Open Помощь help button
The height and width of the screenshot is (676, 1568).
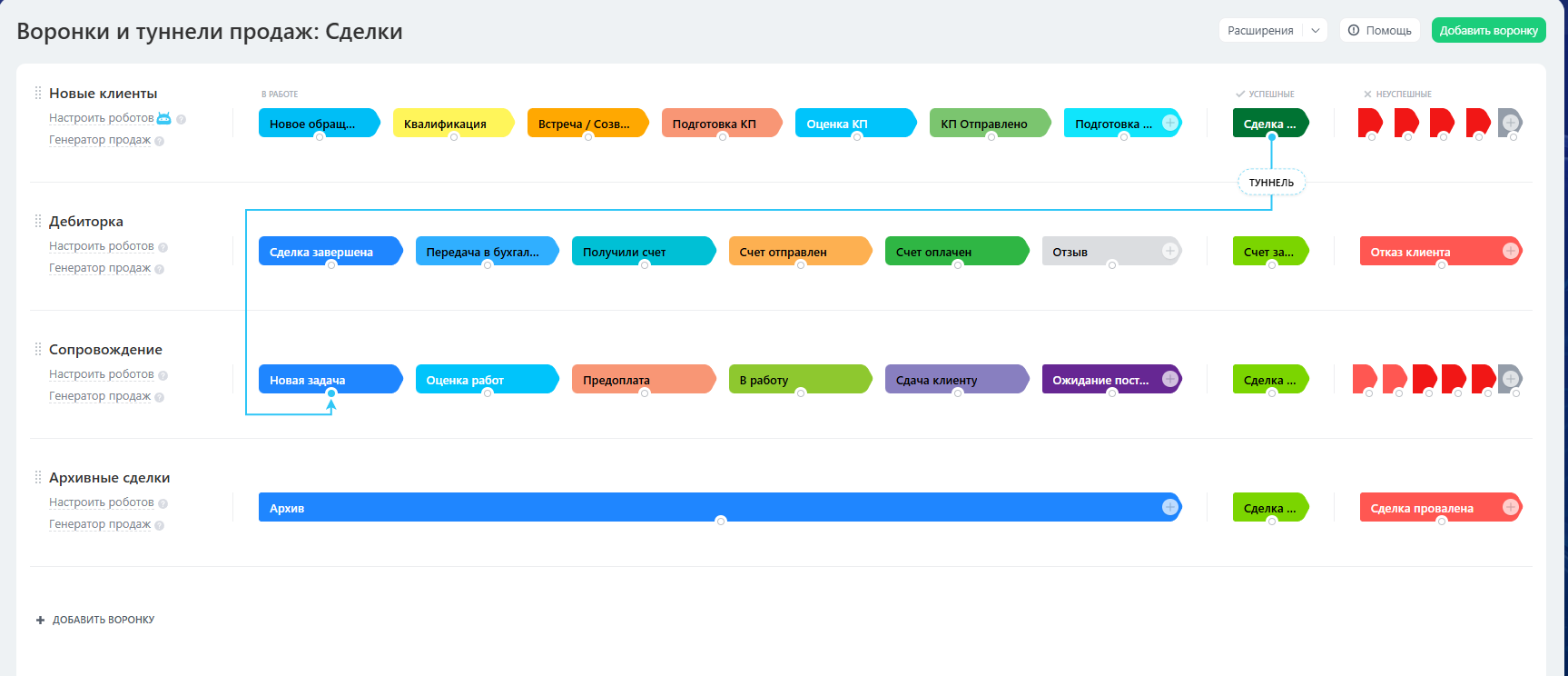(x=1380, y=30)
